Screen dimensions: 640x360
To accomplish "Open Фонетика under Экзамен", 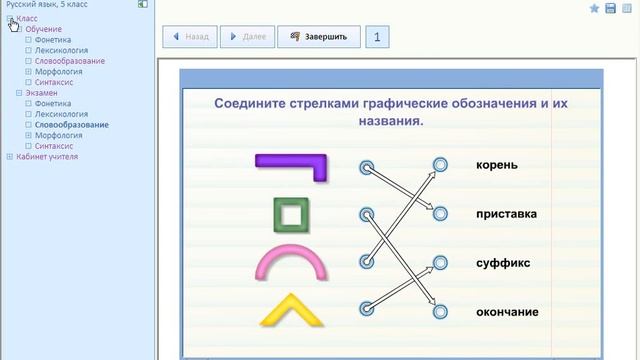I will point(53,103).
